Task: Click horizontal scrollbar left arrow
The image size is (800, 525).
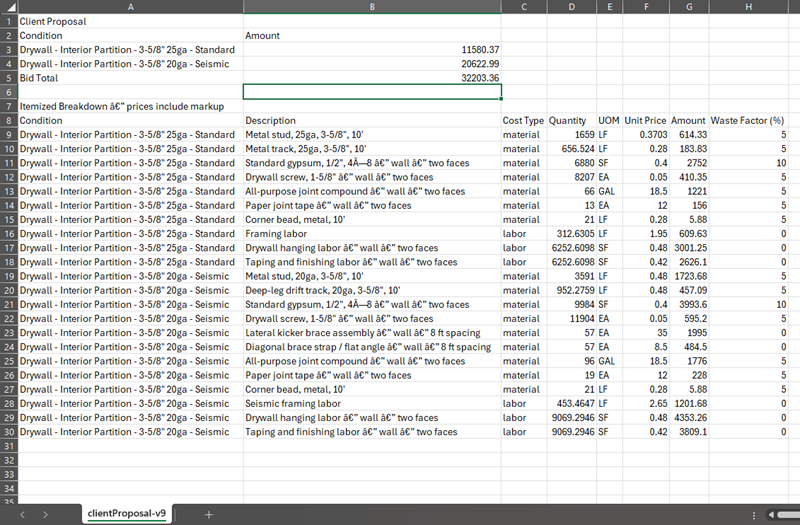Action: coord(771,515)
